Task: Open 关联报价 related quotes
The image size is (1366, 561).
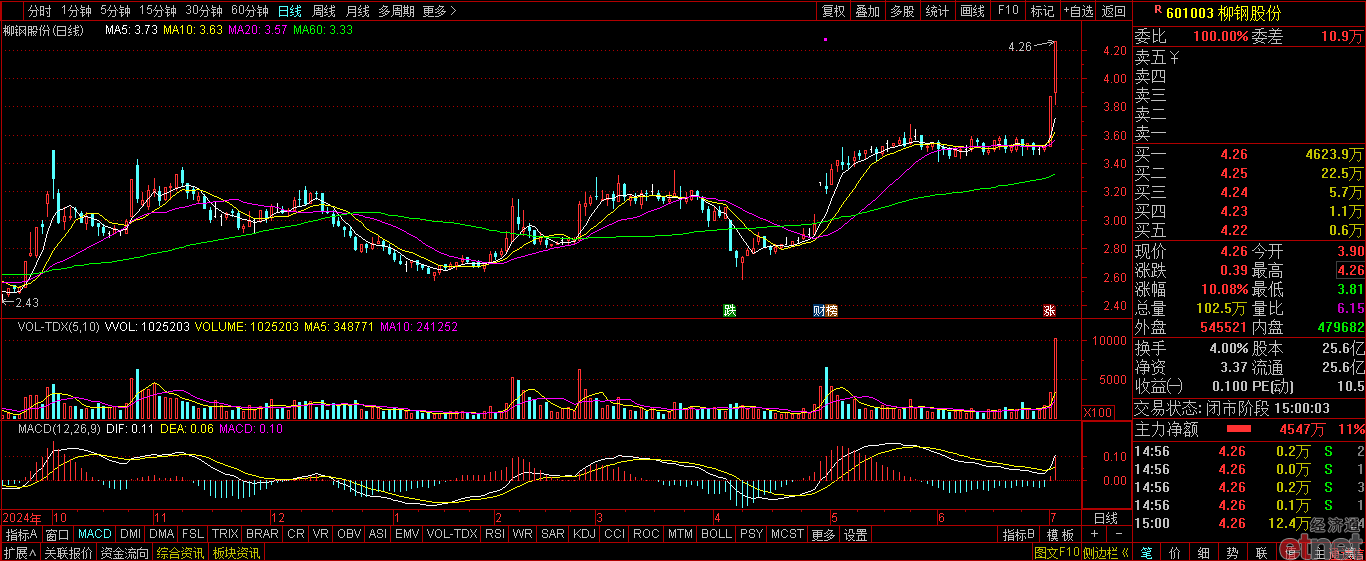Action: coord(68,552)
